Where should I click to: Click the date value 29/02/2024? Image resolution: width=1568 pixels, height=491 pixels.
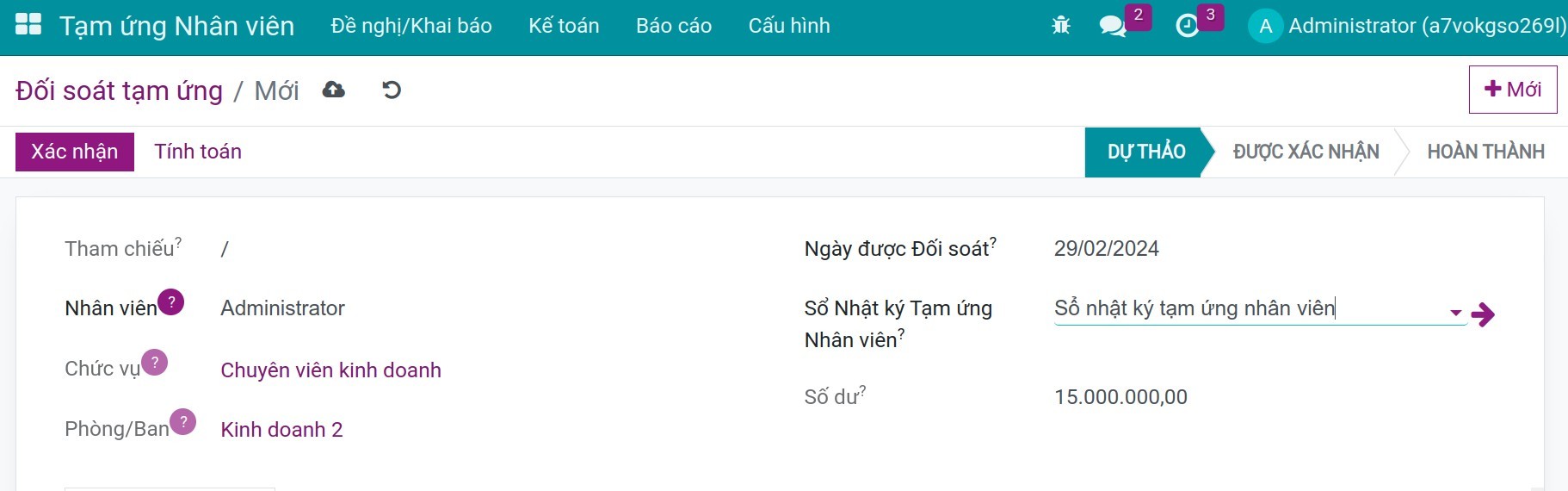pos(1106,249)
